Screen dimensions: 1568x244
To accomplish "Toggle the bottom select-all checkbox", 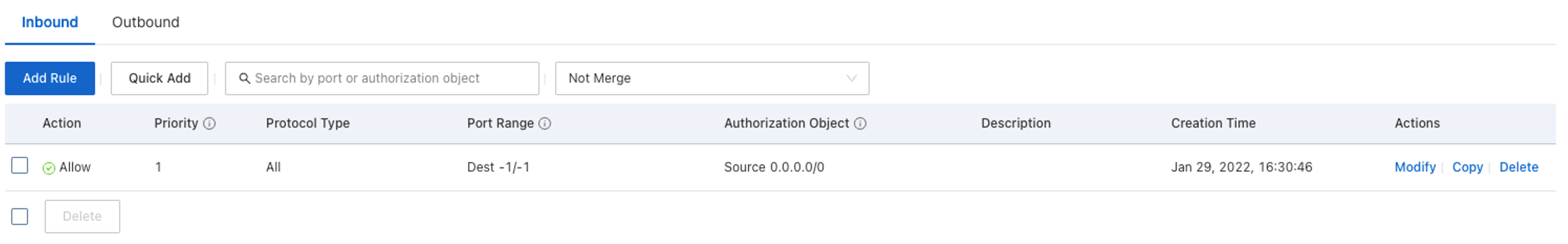I will click(19, 216).
